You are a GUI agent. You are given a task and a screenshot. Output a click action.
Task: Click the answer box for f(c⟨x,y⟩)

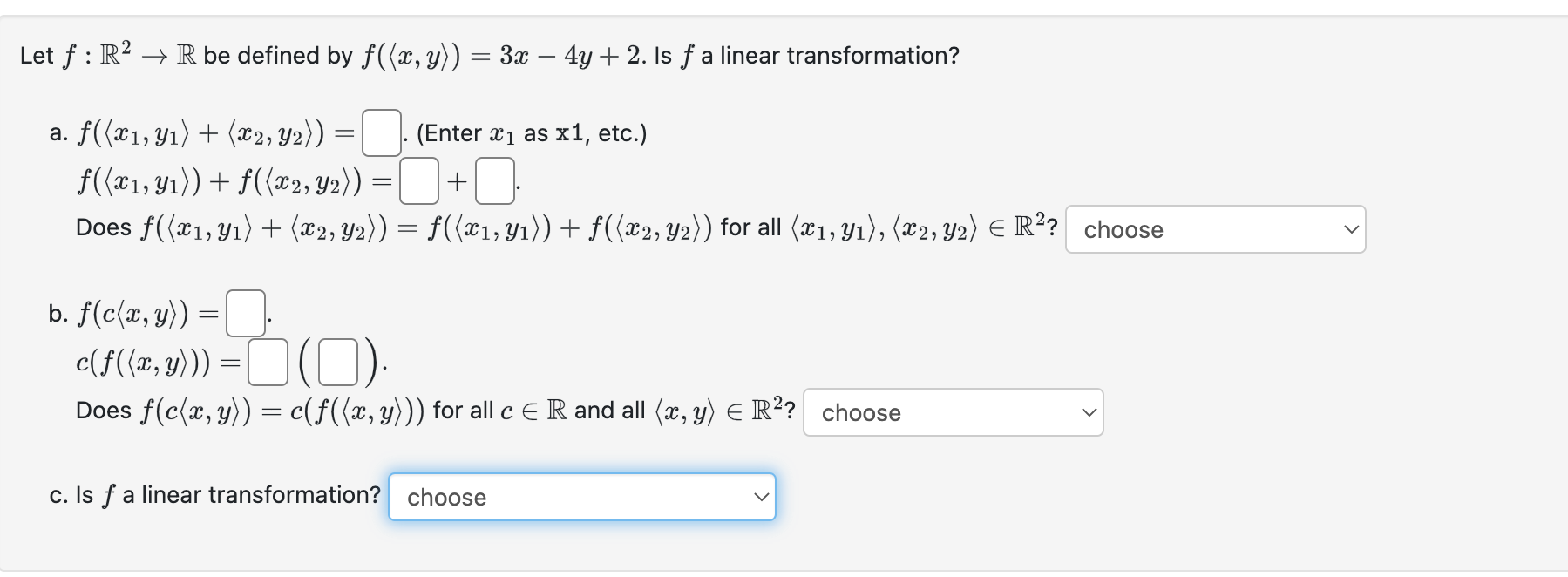coord(244,312)
